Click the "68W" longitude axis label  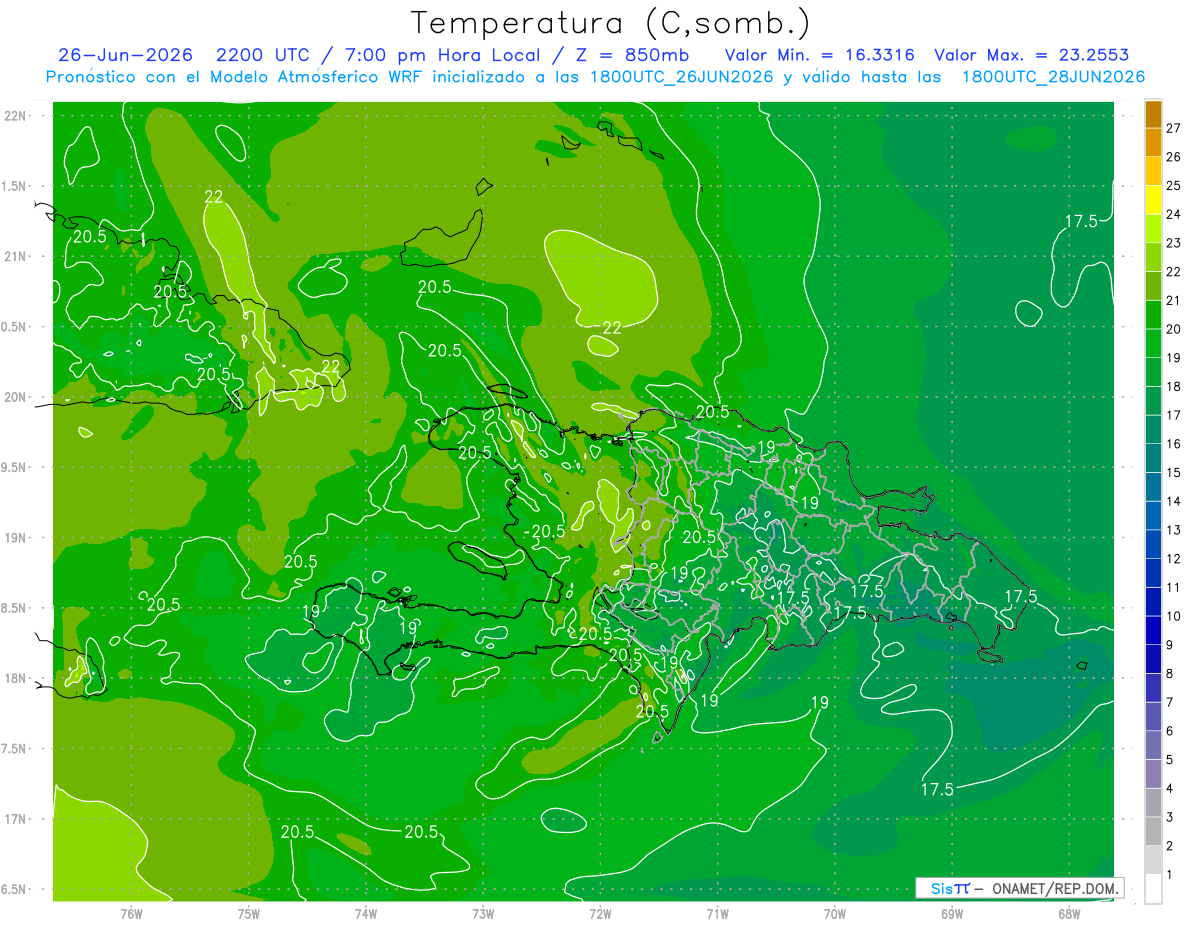pyautogui.click(x=1069, y=914)
